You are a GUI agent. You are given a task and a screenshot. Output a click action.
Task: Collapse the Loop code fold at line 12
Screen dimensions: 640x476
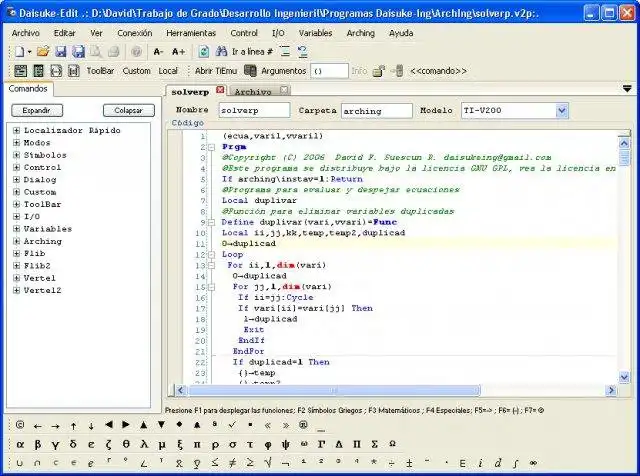[211, 255]
